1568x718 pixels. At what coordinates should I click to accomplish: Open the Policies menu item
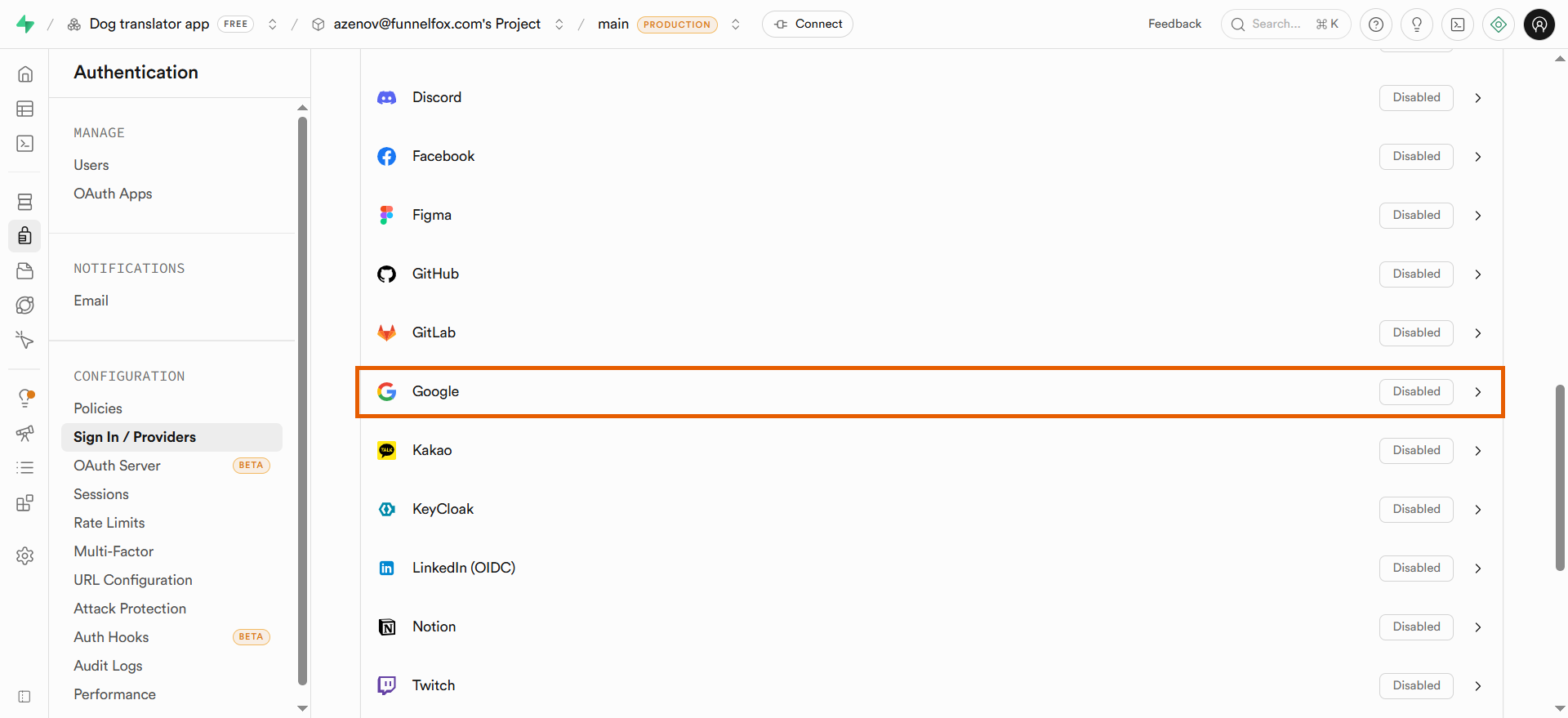98,408
